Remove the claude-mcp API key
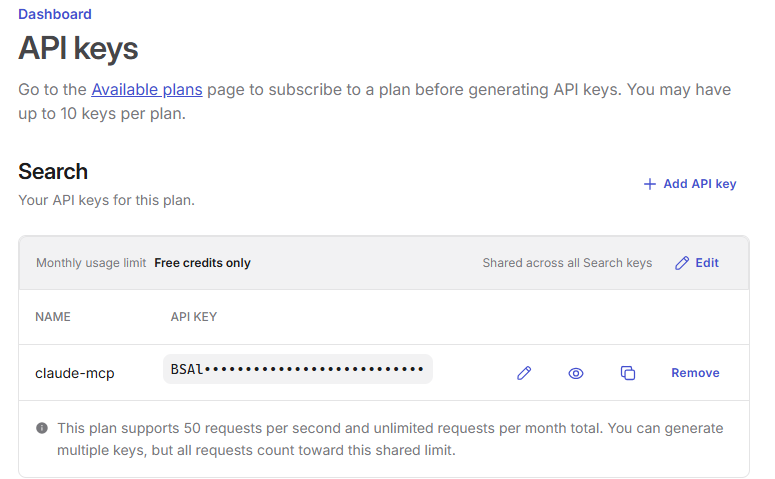This screenshot has width=775, height=479. click(x=695, y=373)
